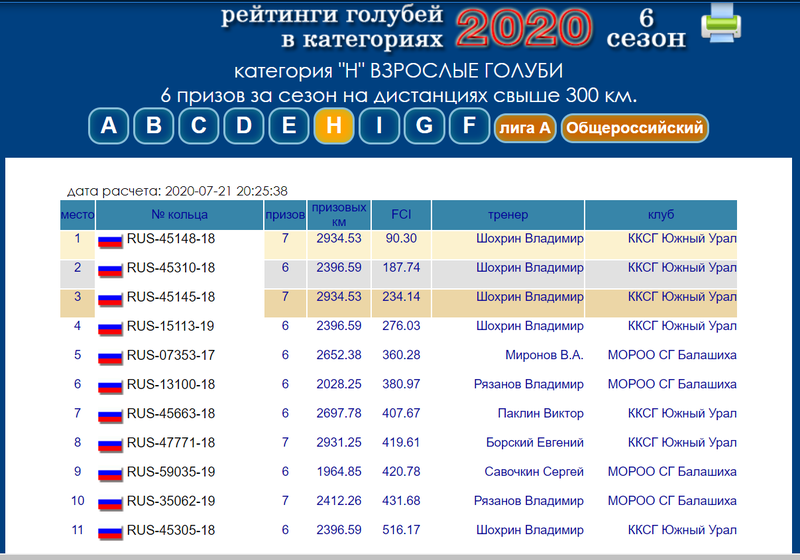The width and height of the screenshot is (800, 560).
Task: Go to category E
Action: [289, 126]
